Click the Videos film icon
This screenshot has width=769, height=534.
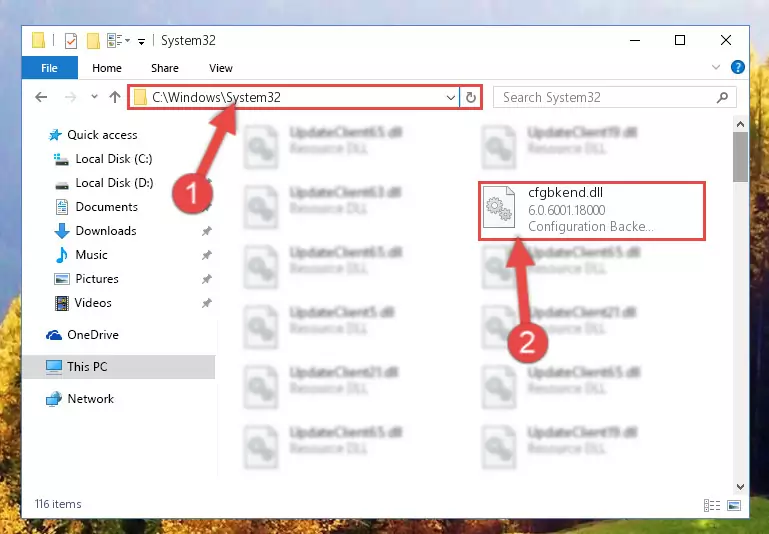62,303
